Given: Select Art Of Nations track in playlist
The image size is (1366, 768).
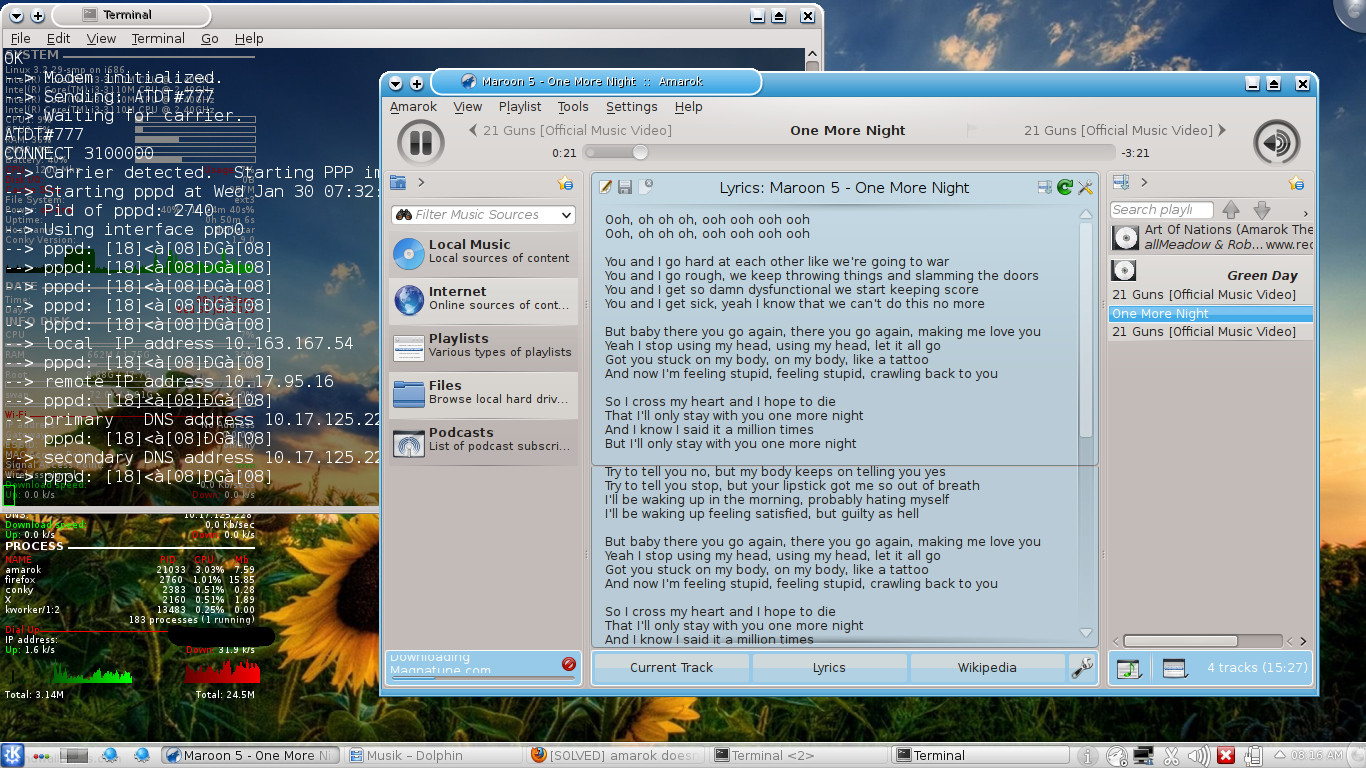Looking at the screenshot, I should coord(1210,237).
